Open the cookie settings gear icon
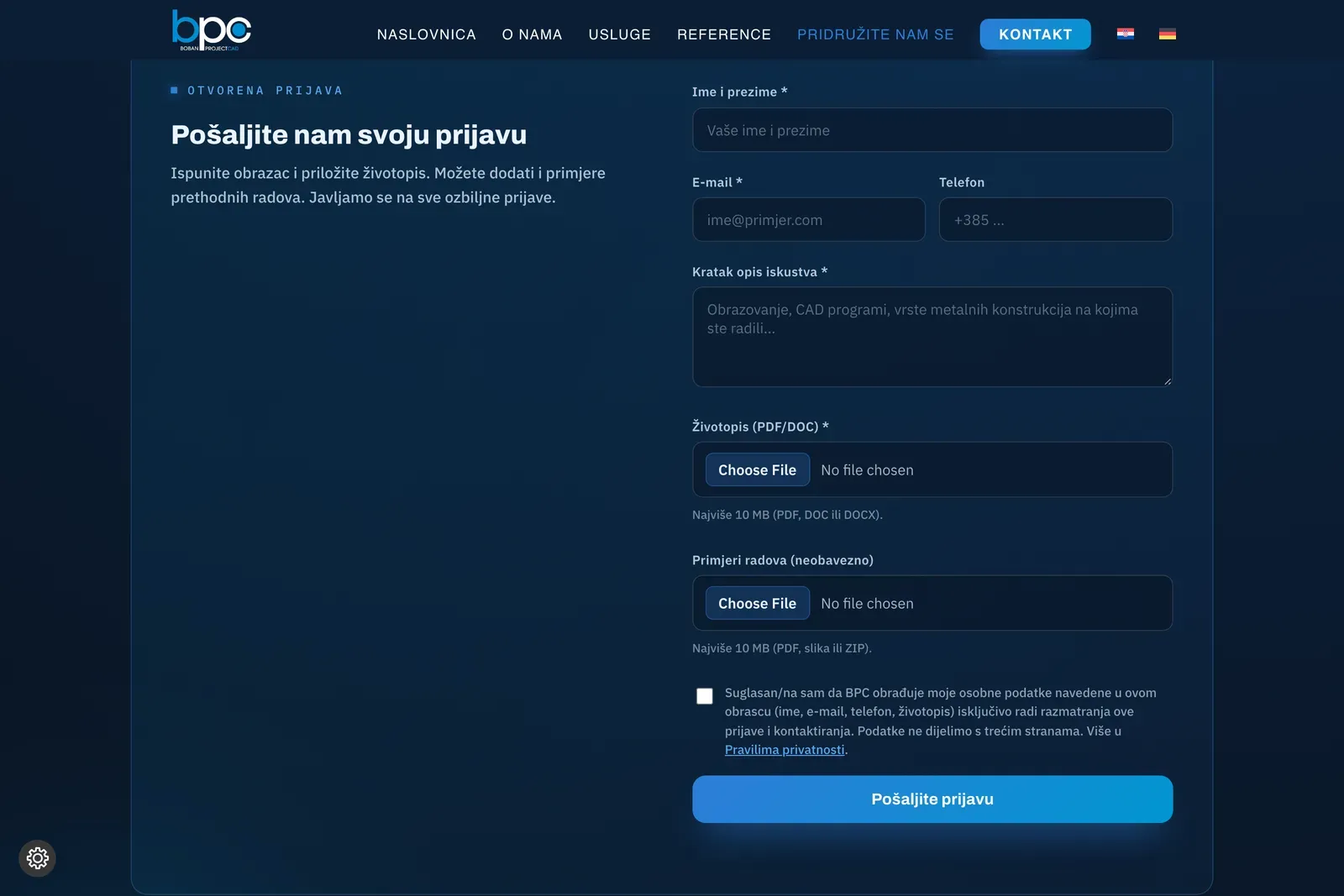This screenshot has height=896, width=1344. (37, 858)
